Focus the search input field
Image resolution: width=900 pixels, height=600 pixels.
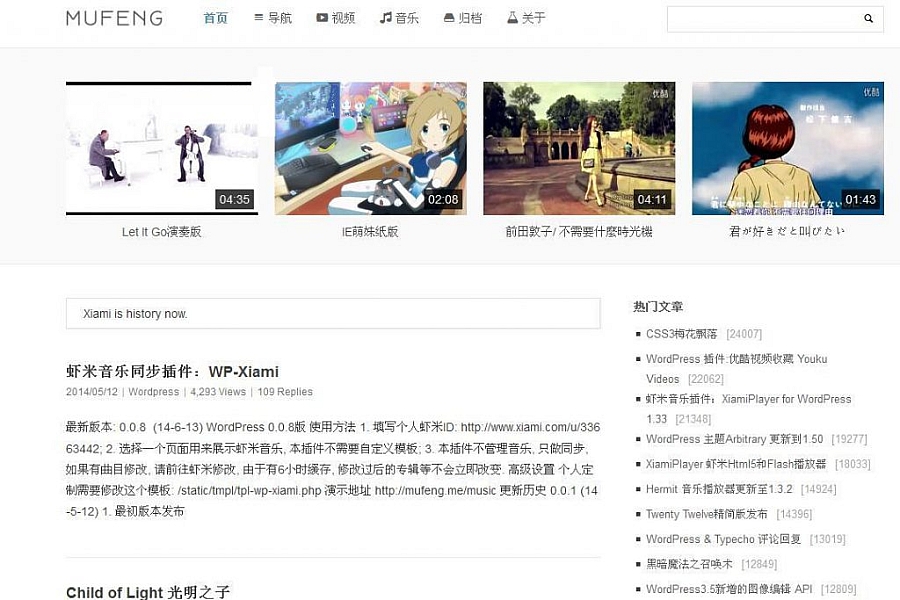(775, 19)
